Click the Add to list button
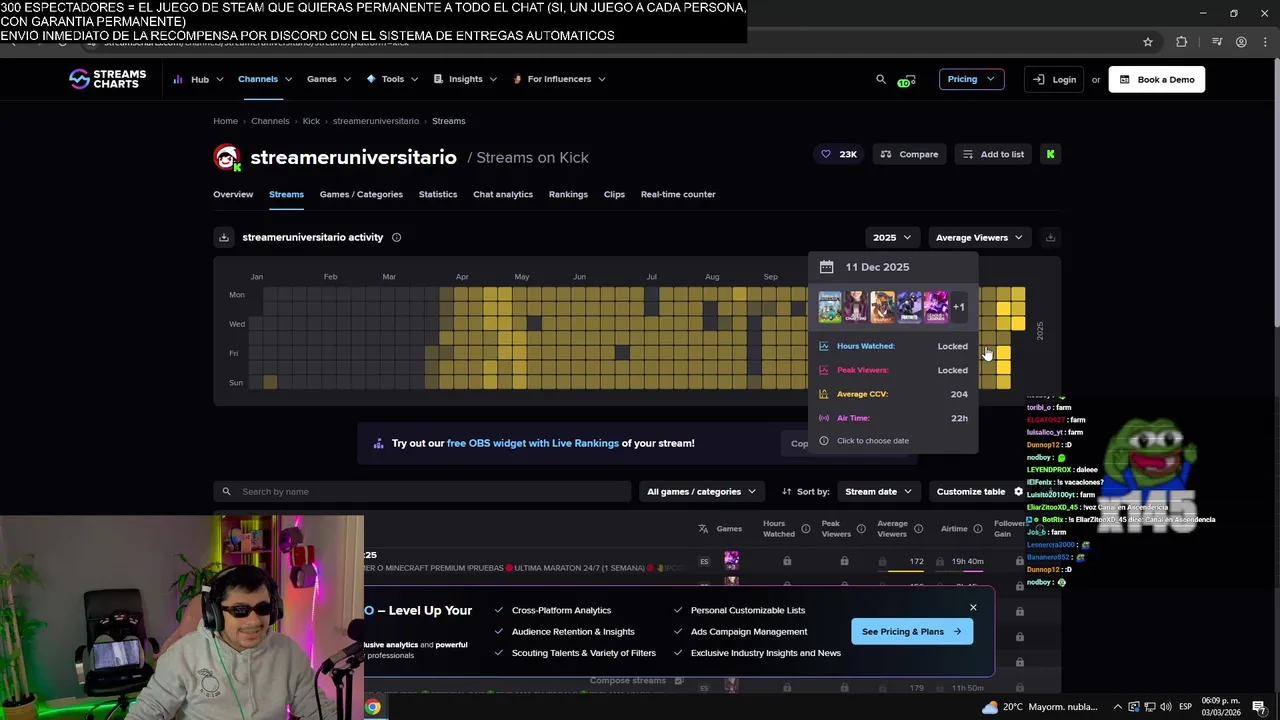The height and width of the screenshot is (720, 1280). click(993, 154)
